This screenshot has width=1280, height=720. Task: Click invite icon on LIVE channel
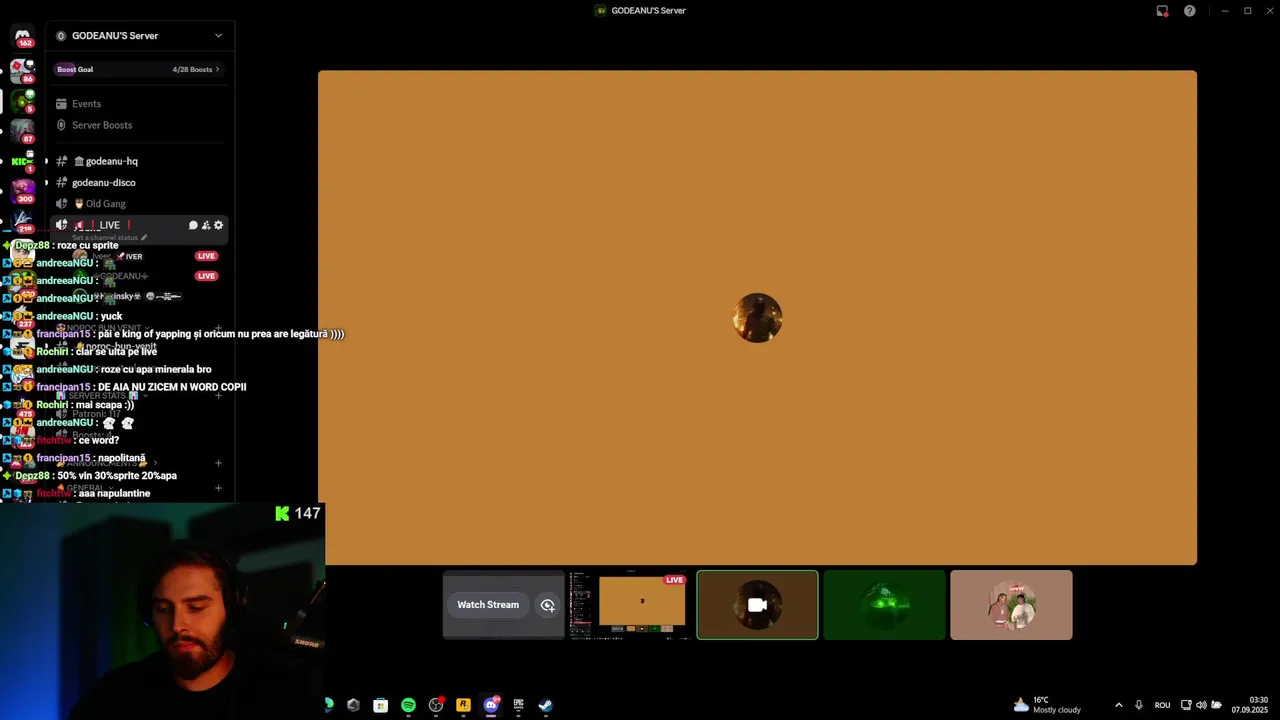point(206,225)
